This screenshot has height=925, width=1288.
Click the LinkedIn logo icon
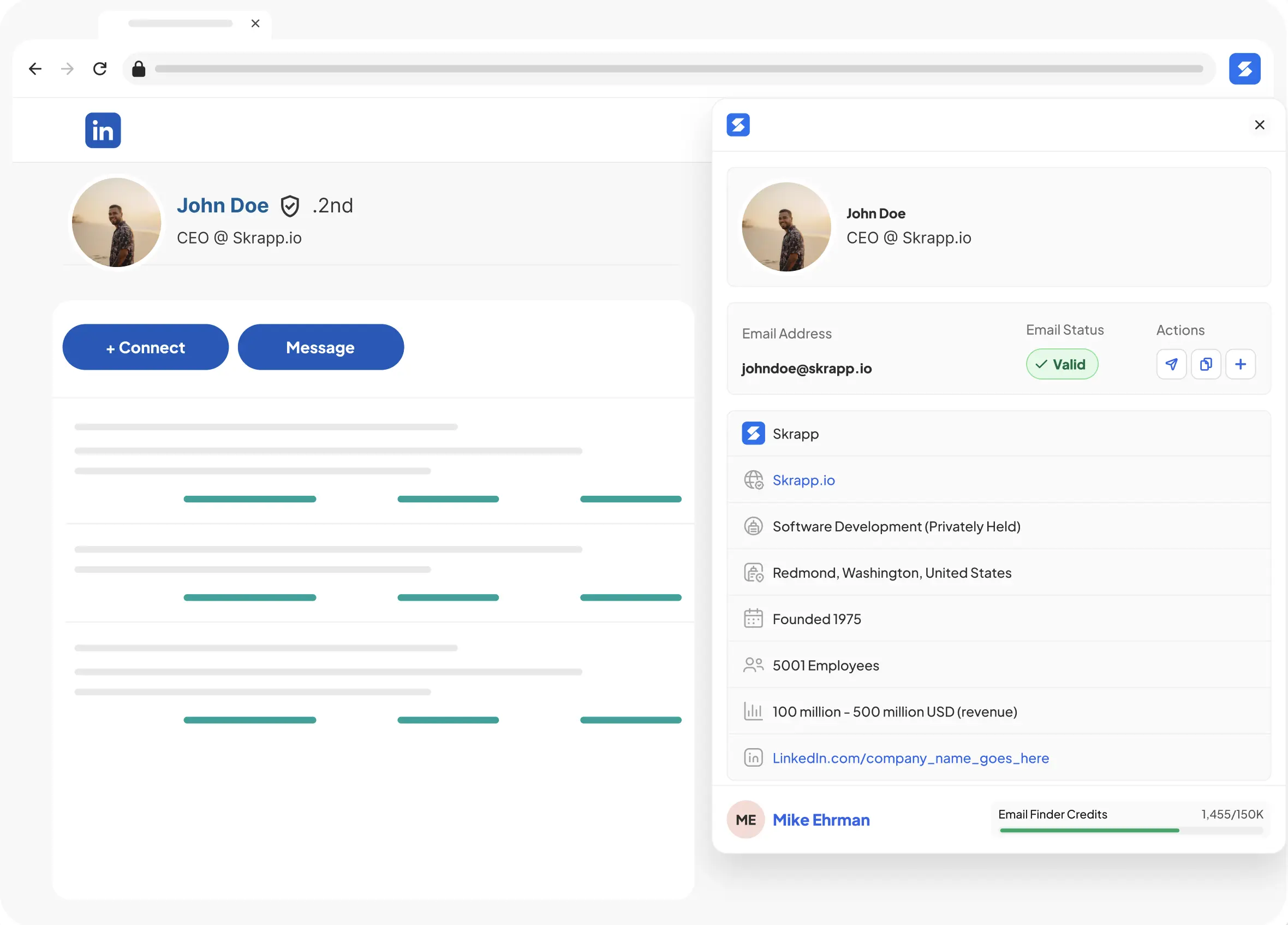[103, 130]
